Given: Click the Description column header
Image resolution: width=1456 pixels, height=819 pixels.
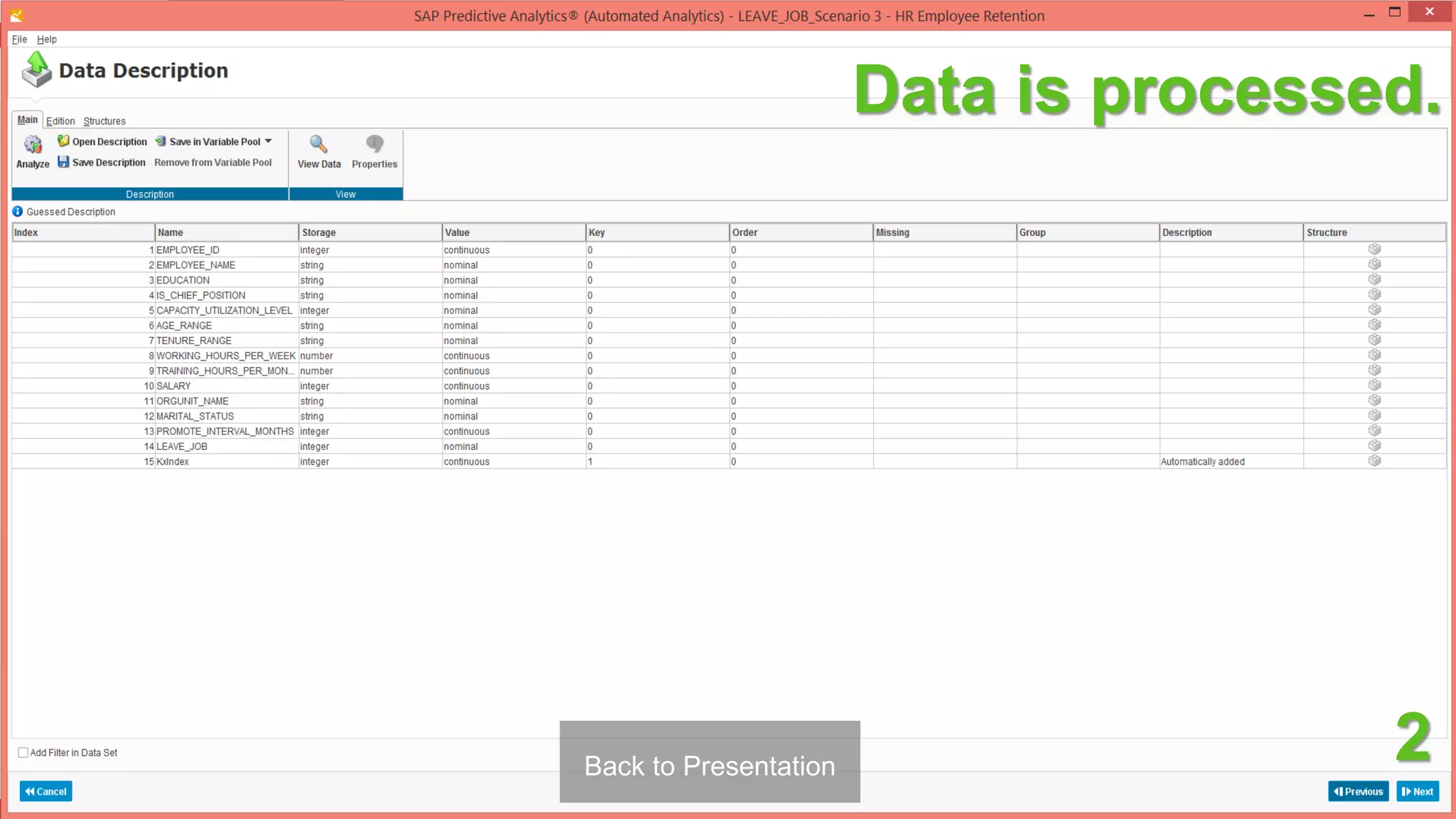Looking at the screenshot, I should 1231,232.
